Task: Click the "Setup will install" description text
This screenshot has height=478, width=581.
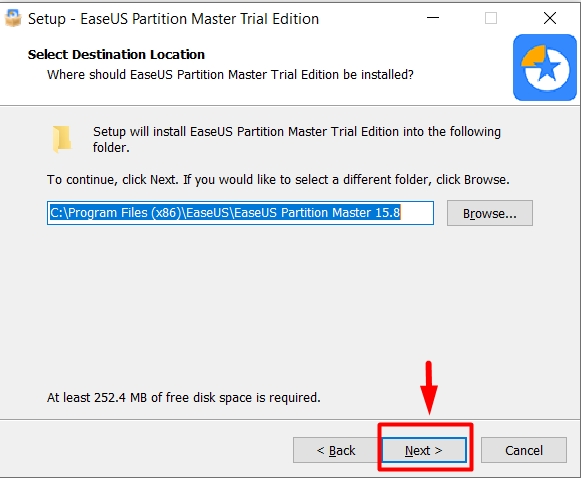Action: pos(296,139)
